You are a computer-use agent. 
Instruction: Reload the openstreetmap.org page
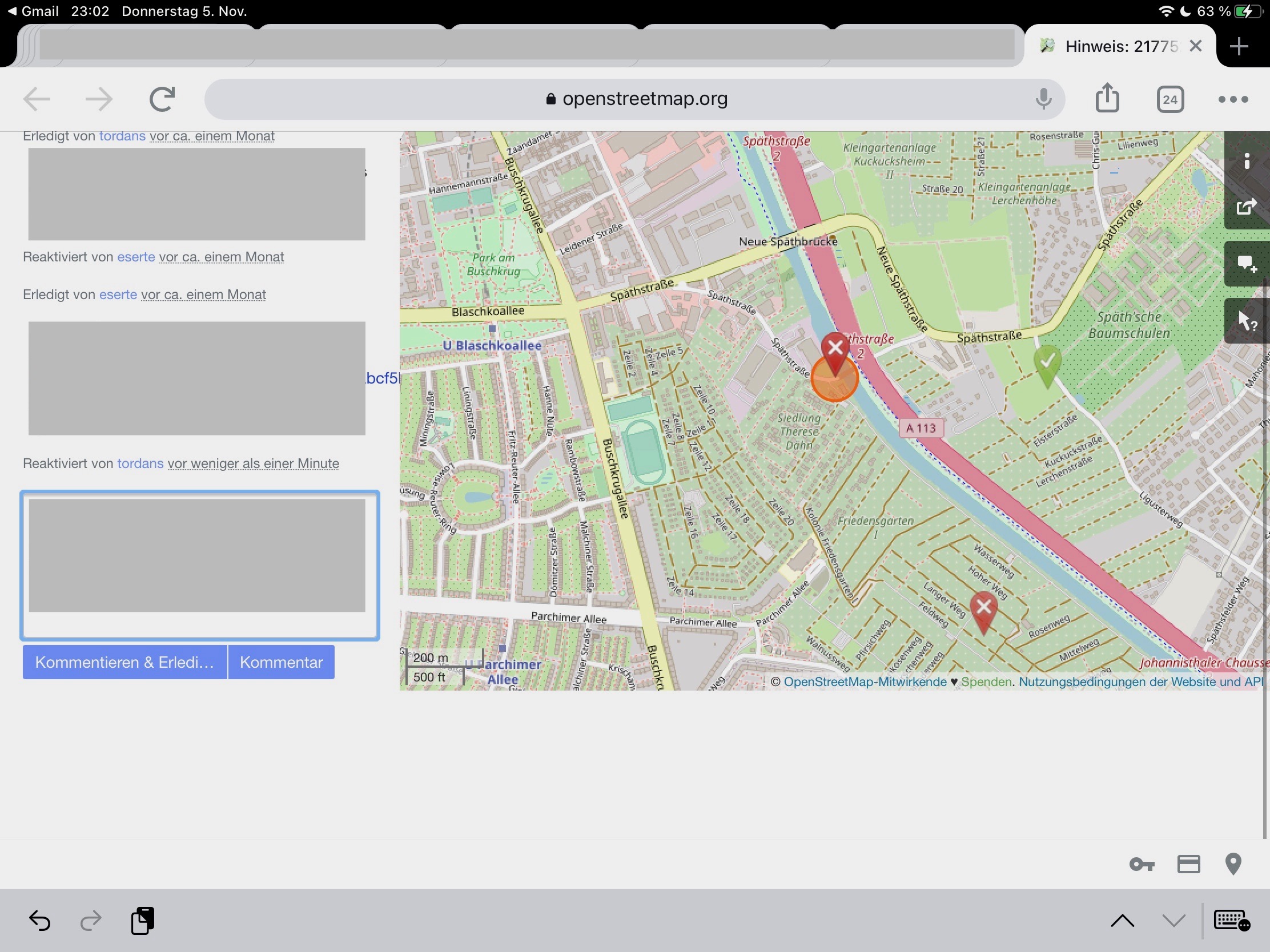162,99
